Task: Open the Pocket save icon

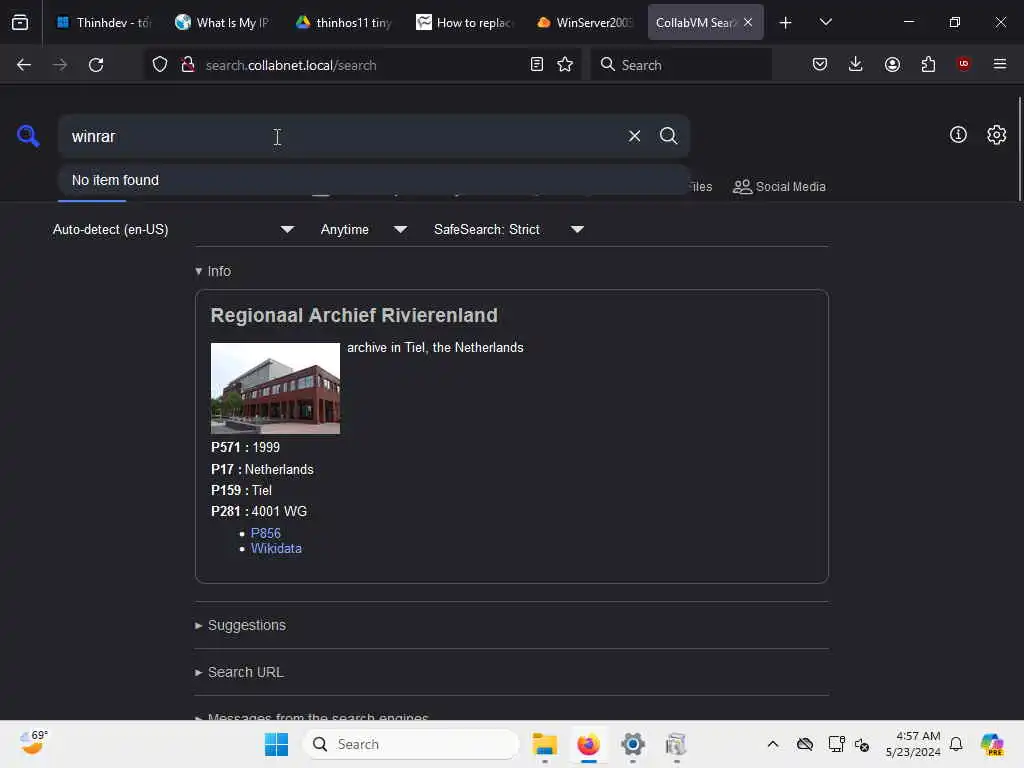Action: [820, 64]
